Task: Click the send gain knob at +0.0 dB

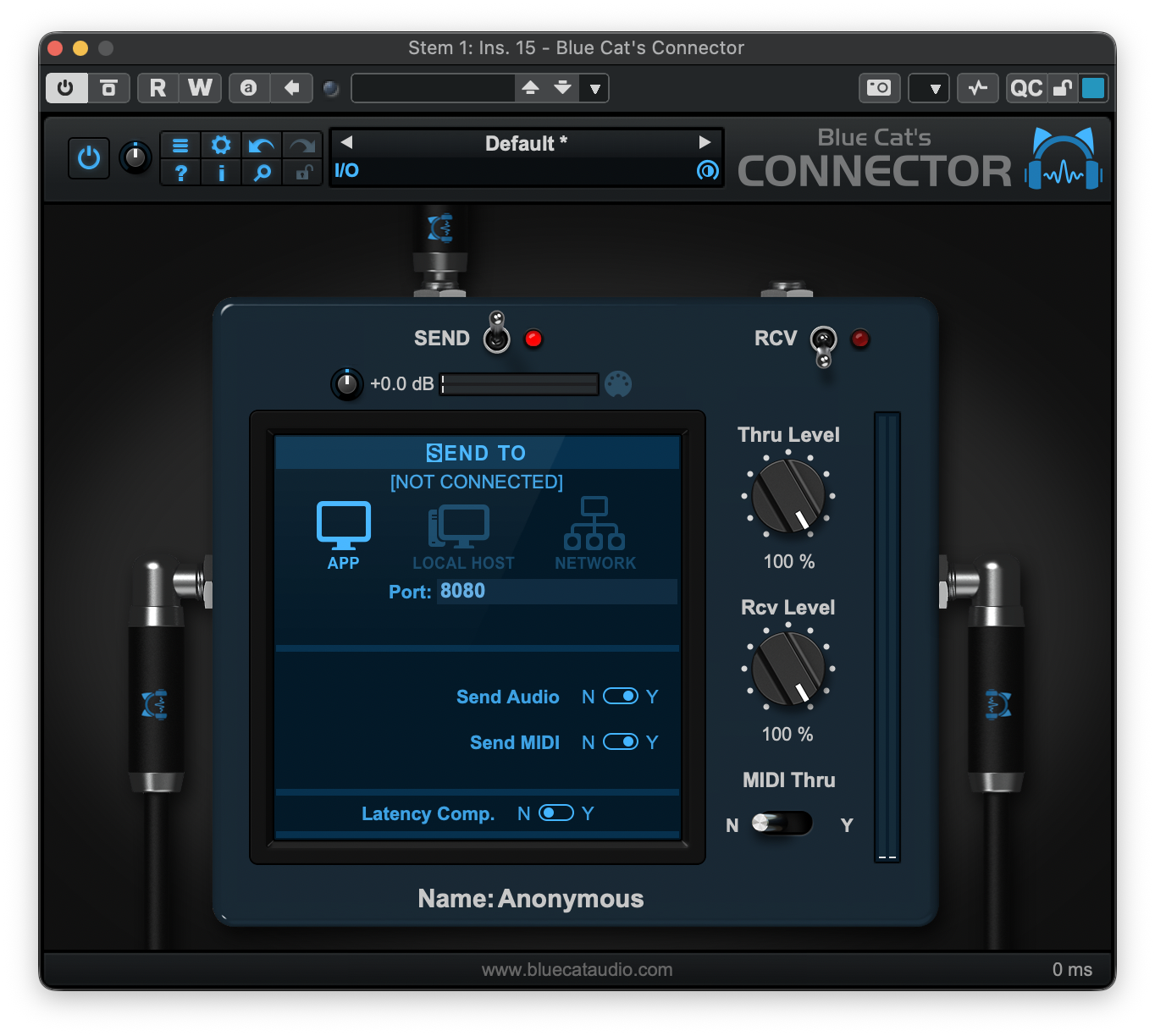Action: pos(347,385)
